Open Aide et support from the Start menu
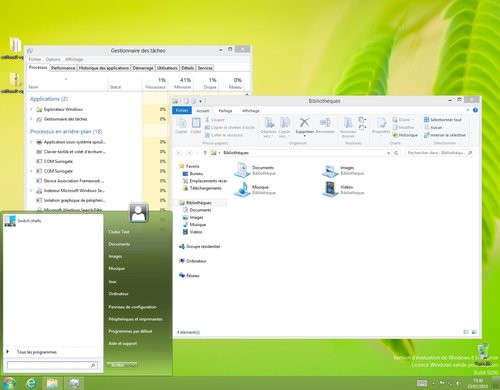 [x=122, y=343]
